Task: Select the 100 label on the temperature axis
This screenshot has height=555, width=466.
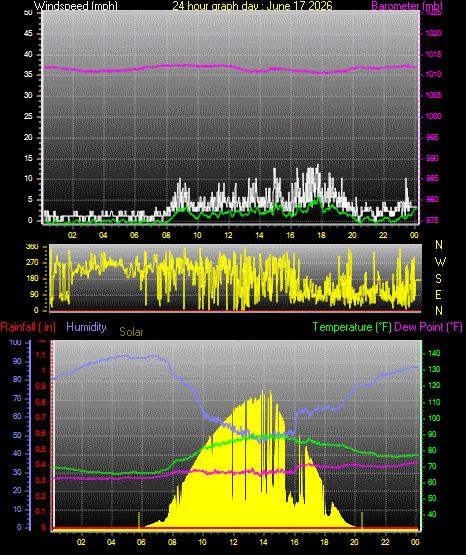Action: 435,418
